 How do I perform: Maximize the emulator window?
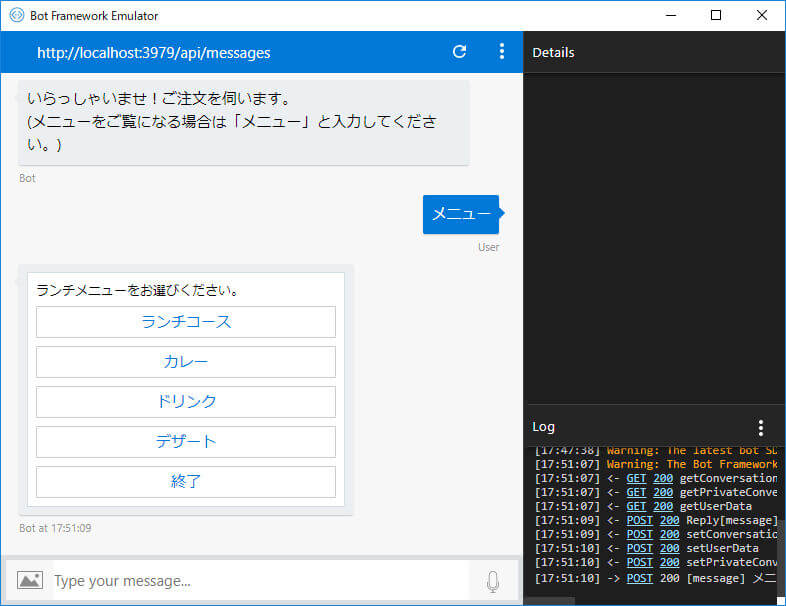click(x=716, y=15)
